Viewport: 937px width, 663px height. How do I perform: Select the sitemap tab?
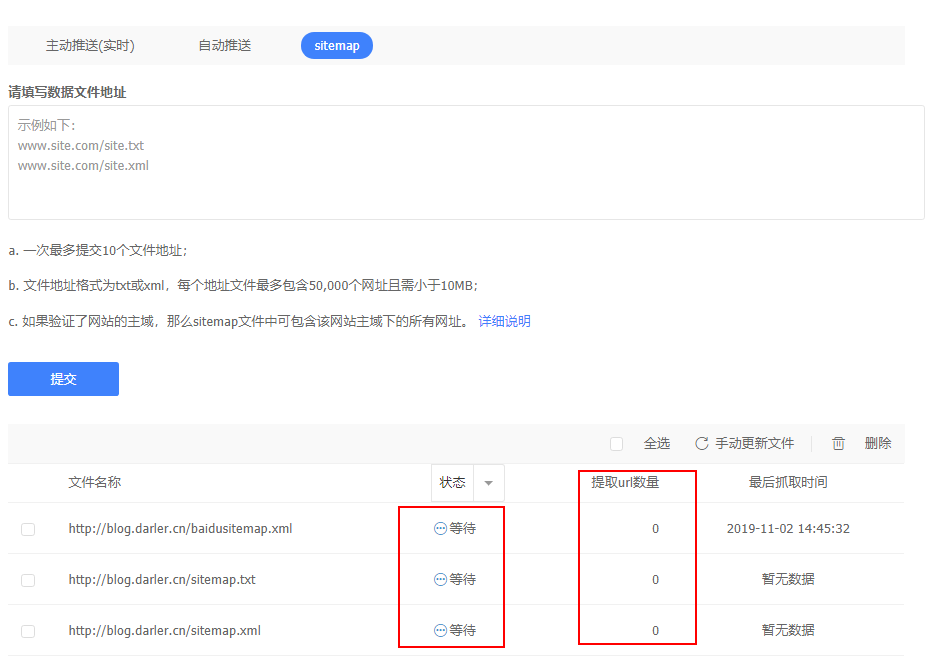click(336, 46)
